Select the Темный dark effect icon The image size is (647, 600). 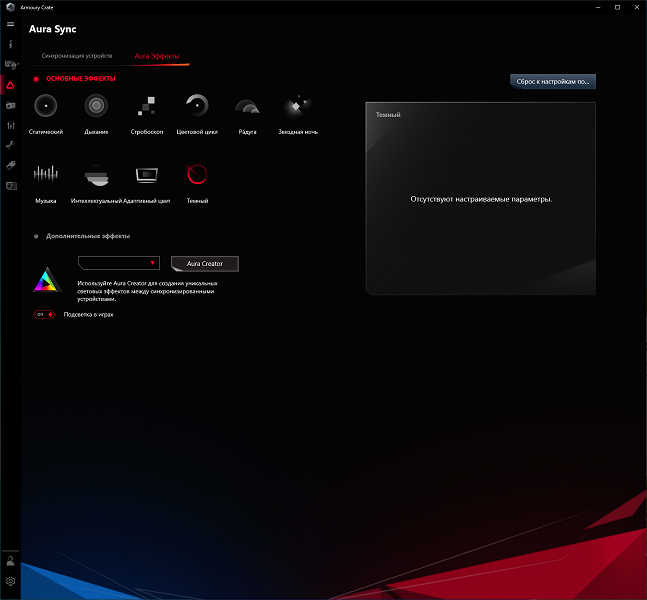[x=197, y=174]
